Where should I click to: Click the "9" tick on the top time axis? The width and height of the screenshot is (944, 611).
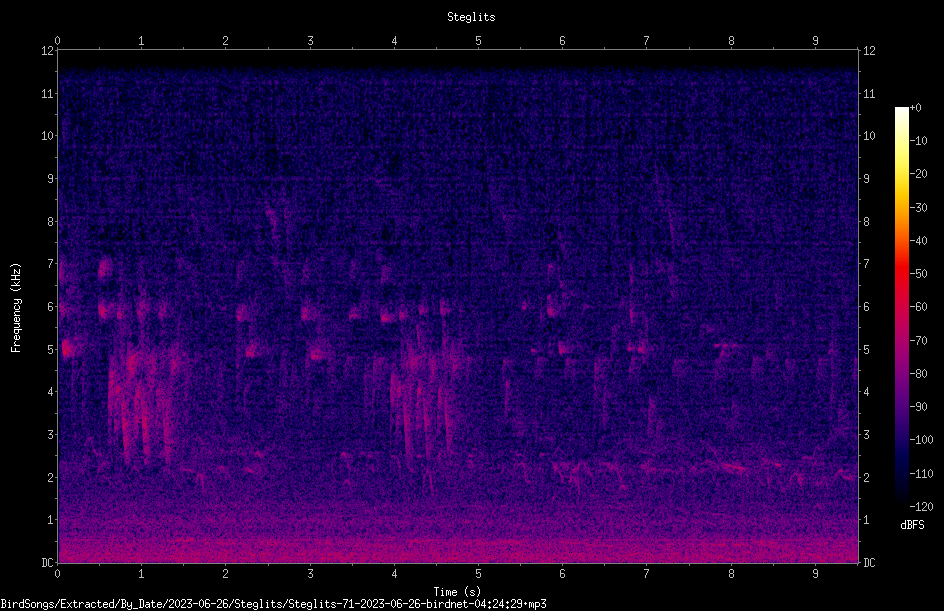coord(815,40)
